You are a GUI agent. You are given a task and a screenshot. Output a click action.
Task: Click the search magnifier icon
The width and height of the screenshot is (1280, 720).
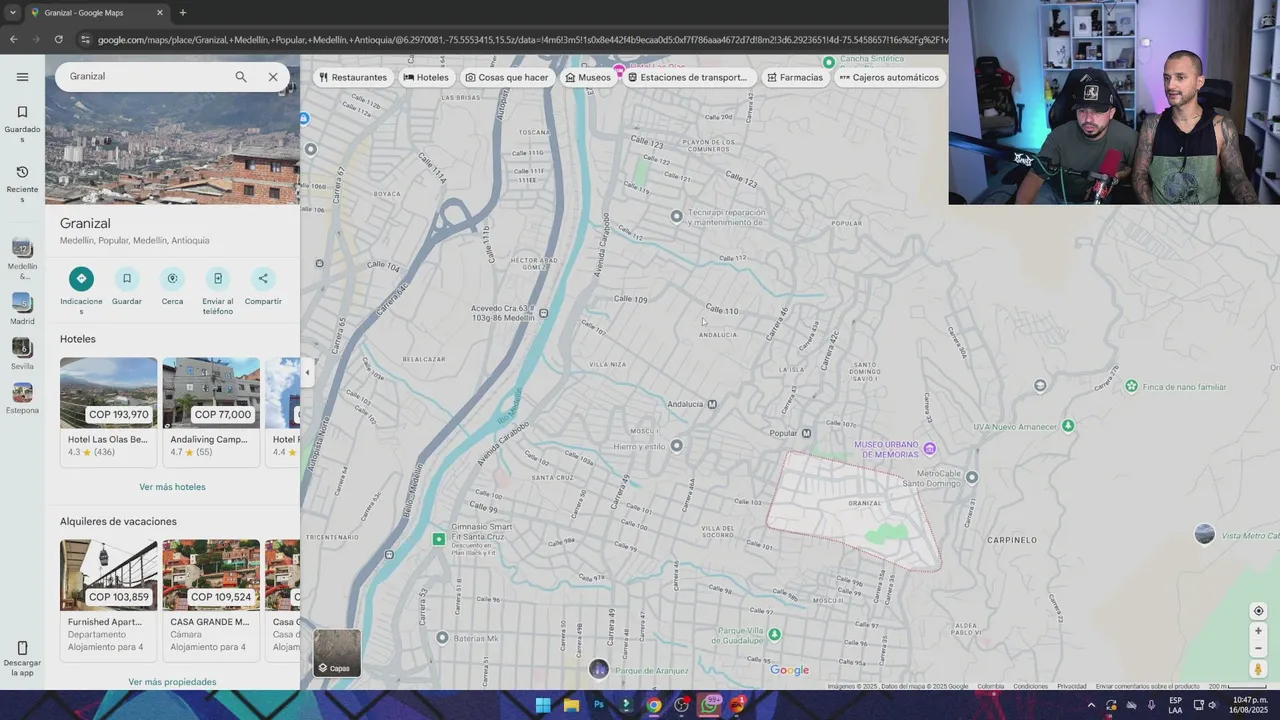(240, 77)
